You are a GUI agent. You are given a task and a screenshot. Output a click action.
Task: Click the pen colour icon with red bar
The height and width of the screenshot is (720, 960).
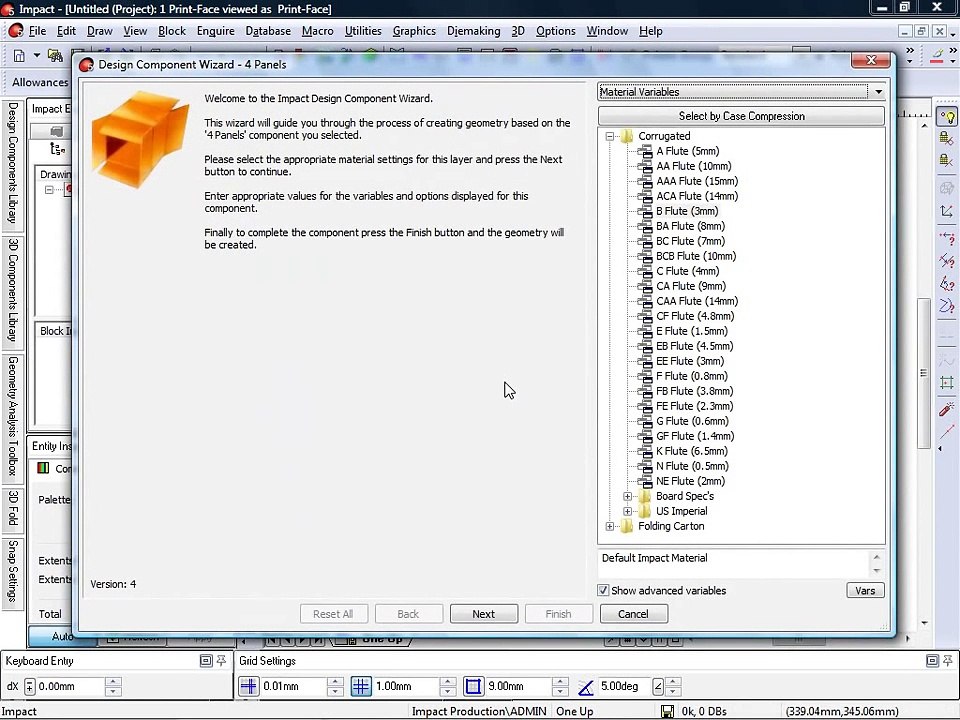pos(937,56)
